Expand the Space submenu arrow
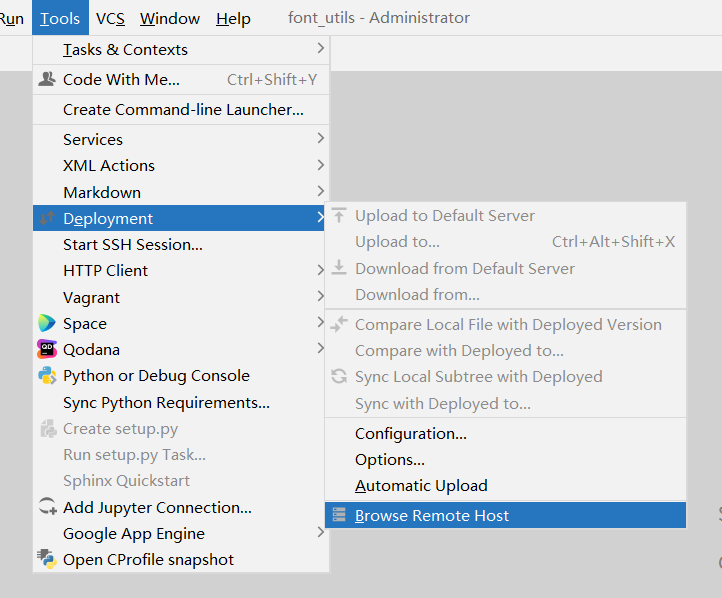 click(321, 322)
